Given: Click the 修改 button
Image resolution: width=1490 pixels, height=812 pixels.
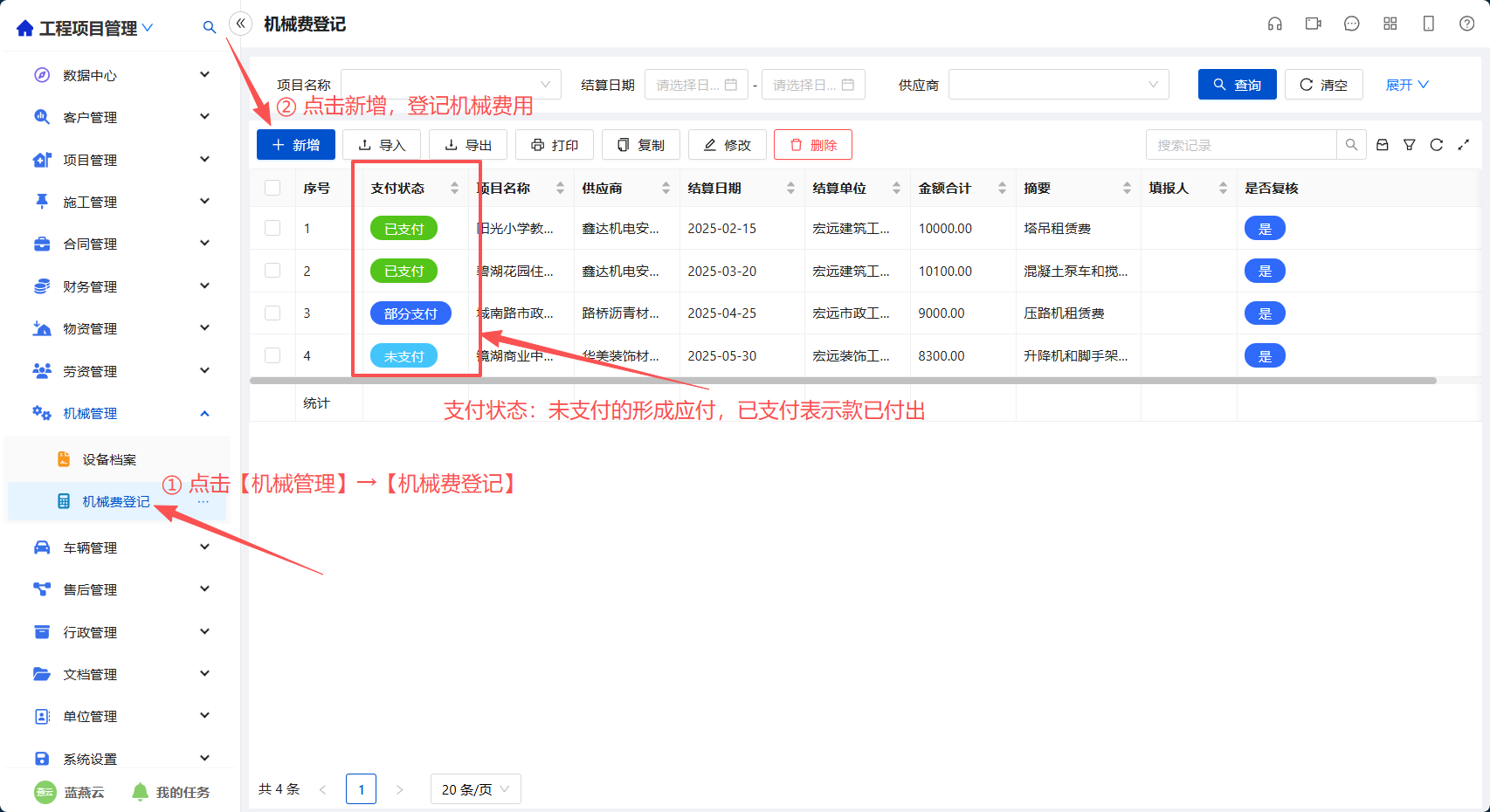Looking at the screenshot, I should pos(728,145).
